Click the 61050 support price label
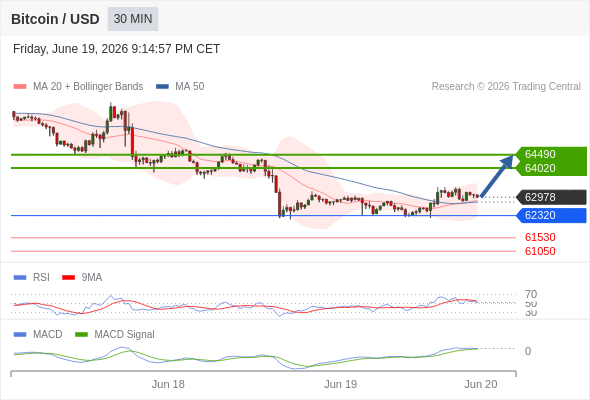This screenshot has width=590, height=400. [x=540, y=251]
